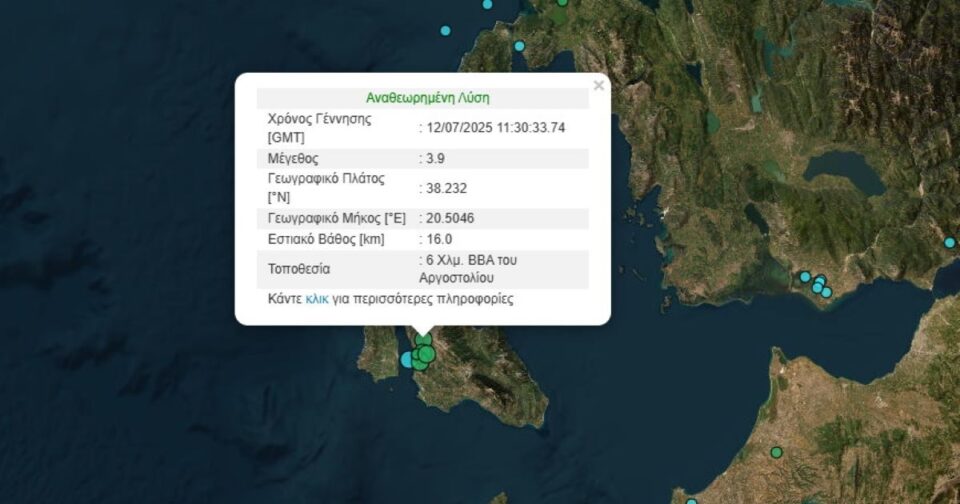Select the cyan marker at the top edge
Viewport: 960px width, 504px height.
click(x=488, y=4)
